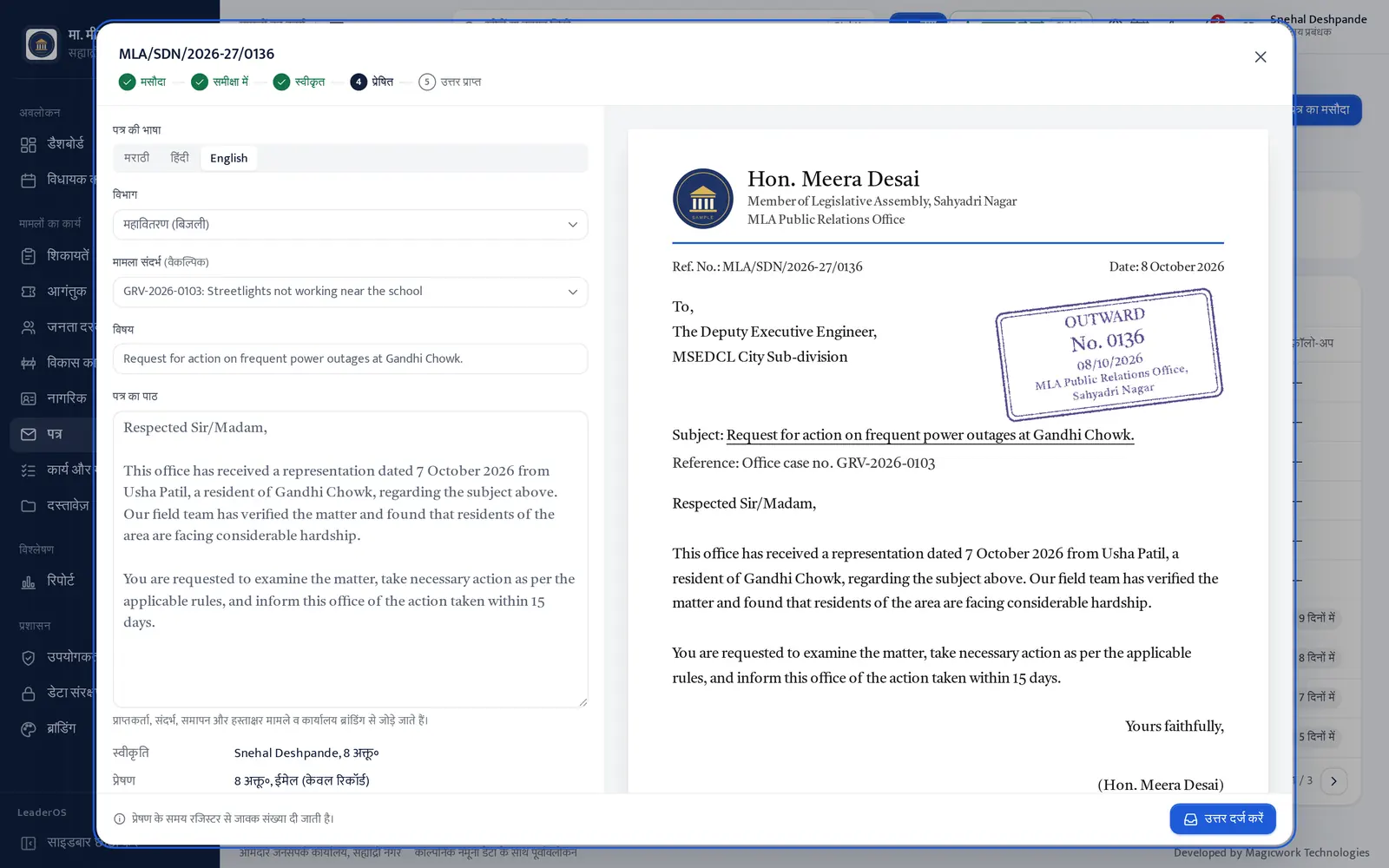Screen dimensions: 1389x868
Task: Click into the letter body text area
Action: [350, 559]
